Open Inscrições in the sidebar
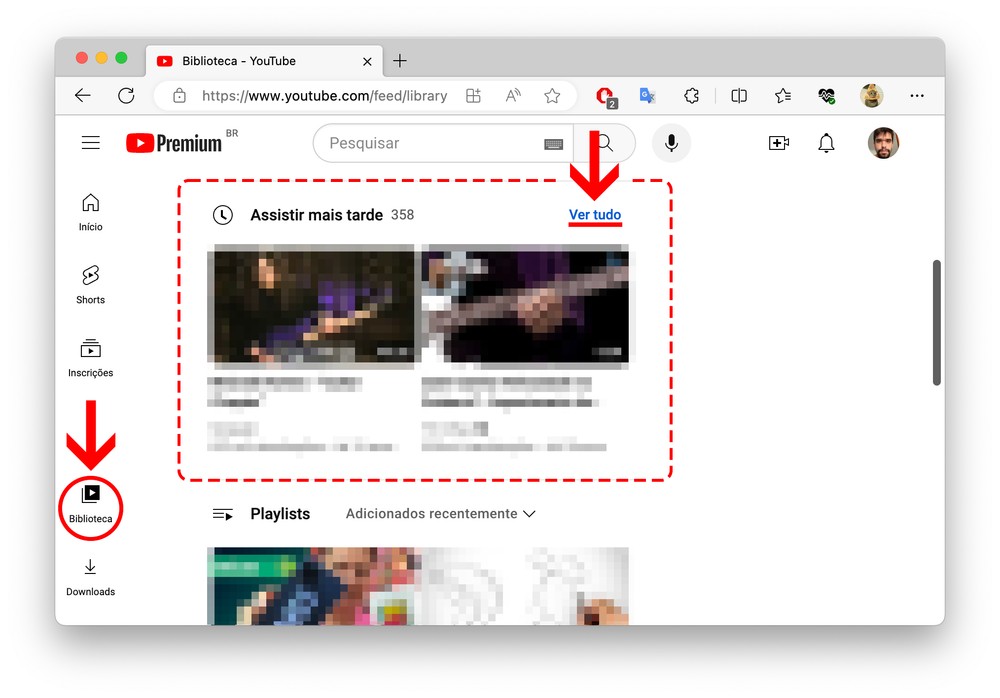Image resolution: width=1000 pixels, height=698 pixels. [90, 358]
